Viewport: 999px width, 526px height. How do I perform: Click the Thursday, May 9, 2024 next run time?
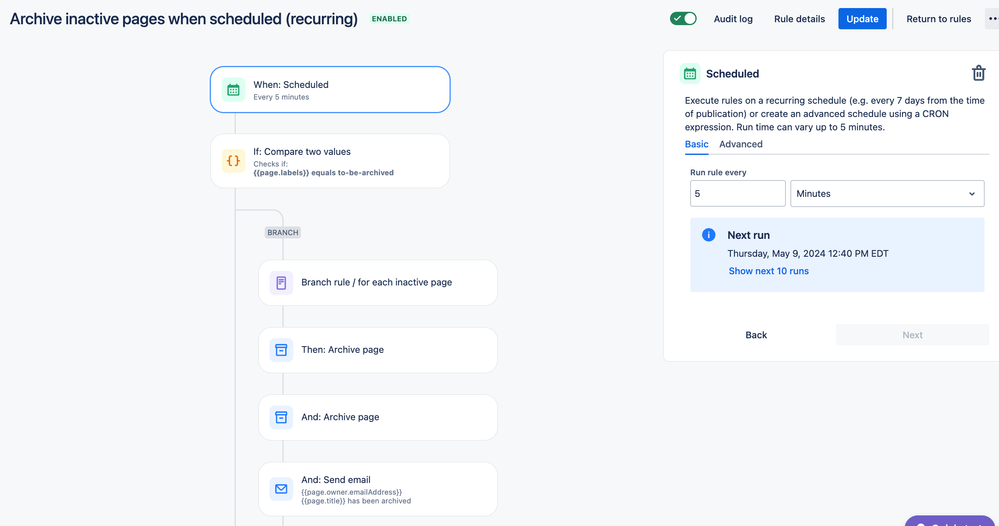[x=808, y=253]
